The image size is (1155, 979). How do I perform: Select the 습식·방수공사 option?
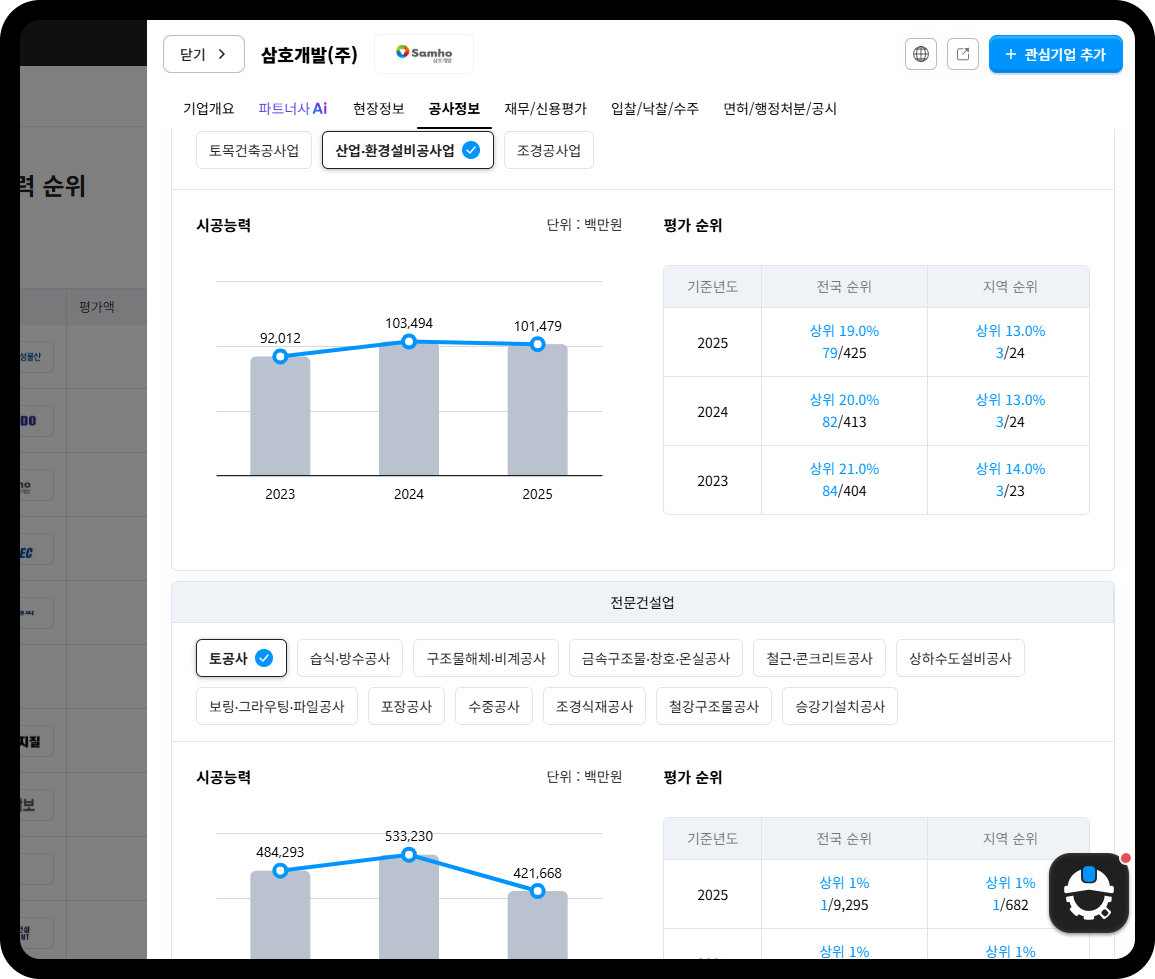pyautogui.click(x=350, y=658)
